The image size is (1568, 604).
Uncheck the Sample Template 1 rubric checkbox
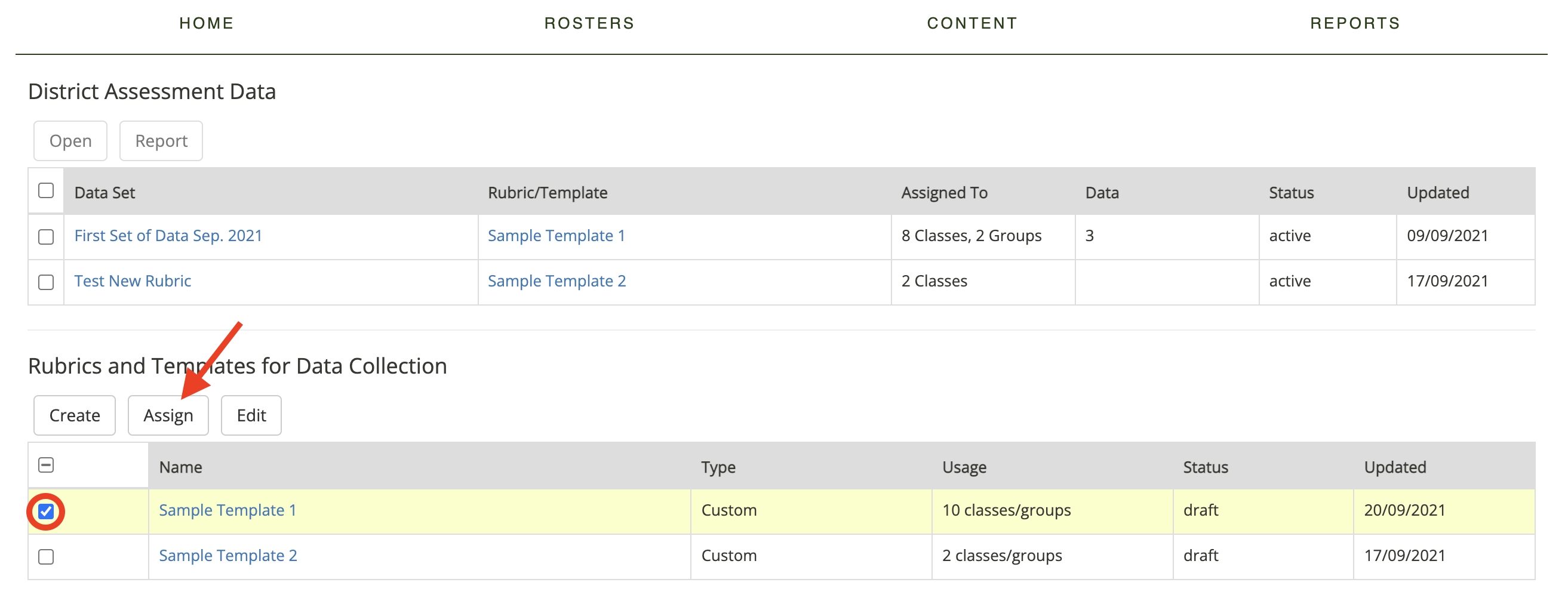45,511
